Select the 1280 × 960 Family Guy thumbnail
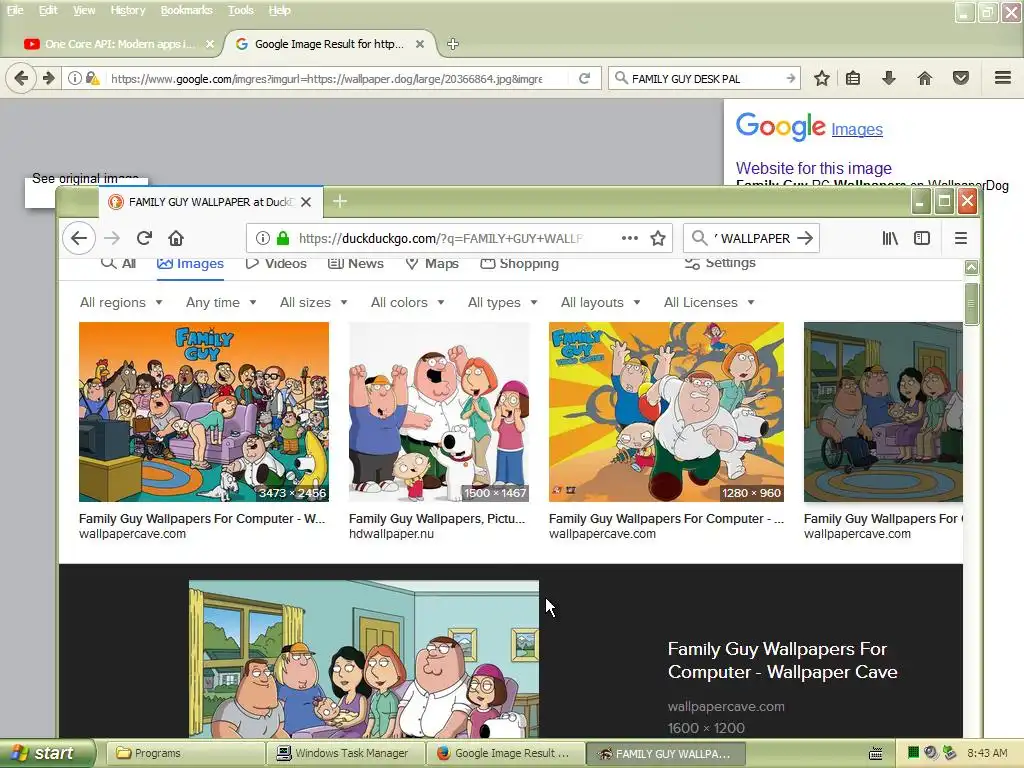This screenshot has width=1024, height=768. pyautogui.click(x=666, y=411)
